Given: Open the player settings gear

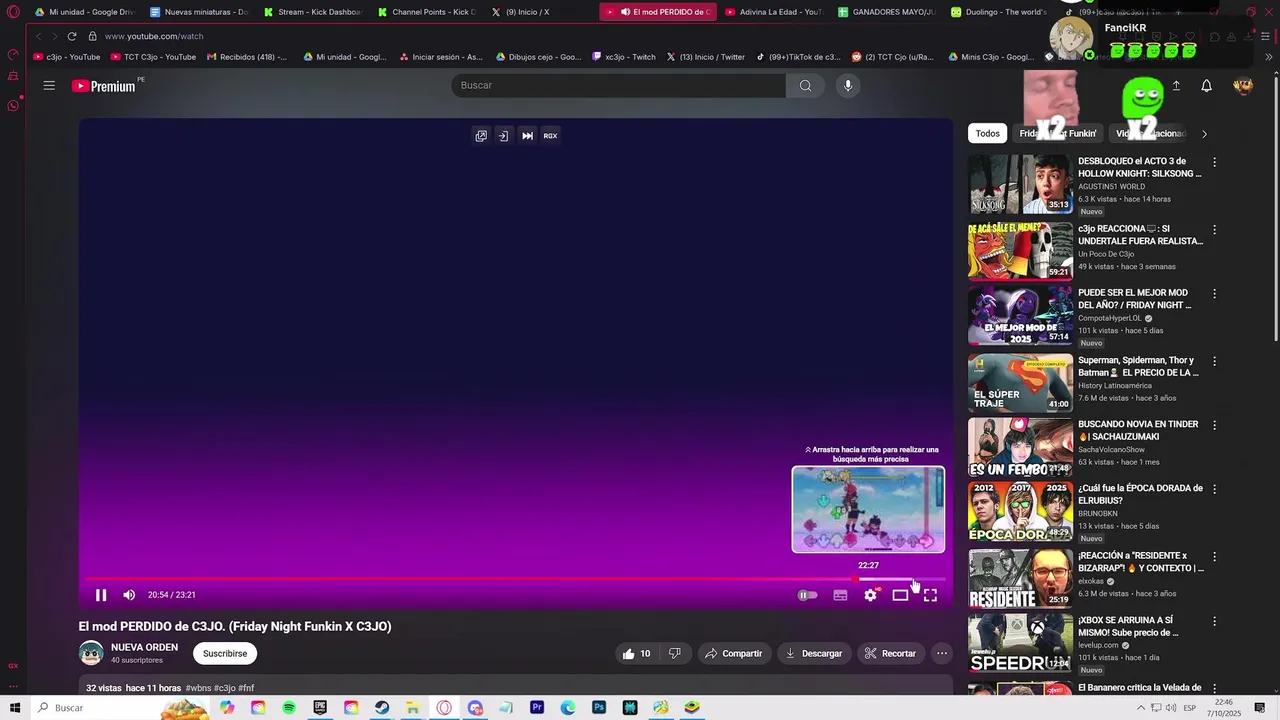Looking at the screenshot, I should (x=871, y=595).
